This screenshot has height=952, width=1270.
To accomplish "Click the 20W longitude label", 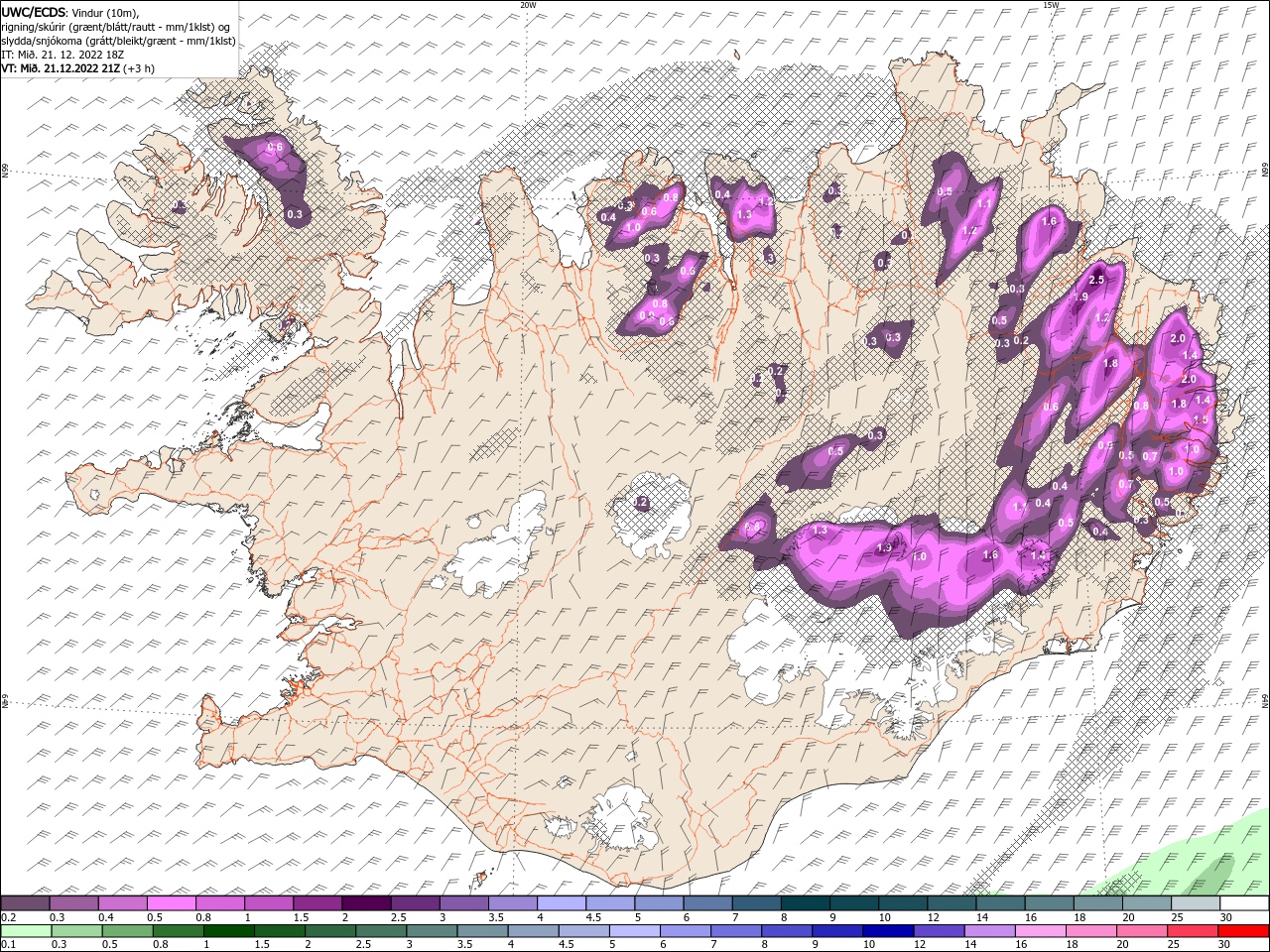I will (529, 5).
